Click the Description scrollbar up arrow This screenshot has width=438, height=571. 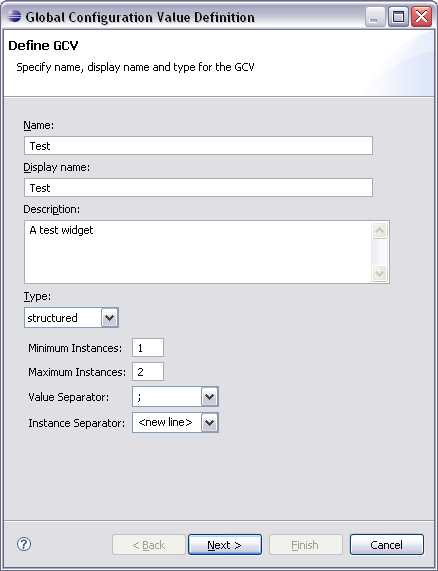[x=379, y=230]
